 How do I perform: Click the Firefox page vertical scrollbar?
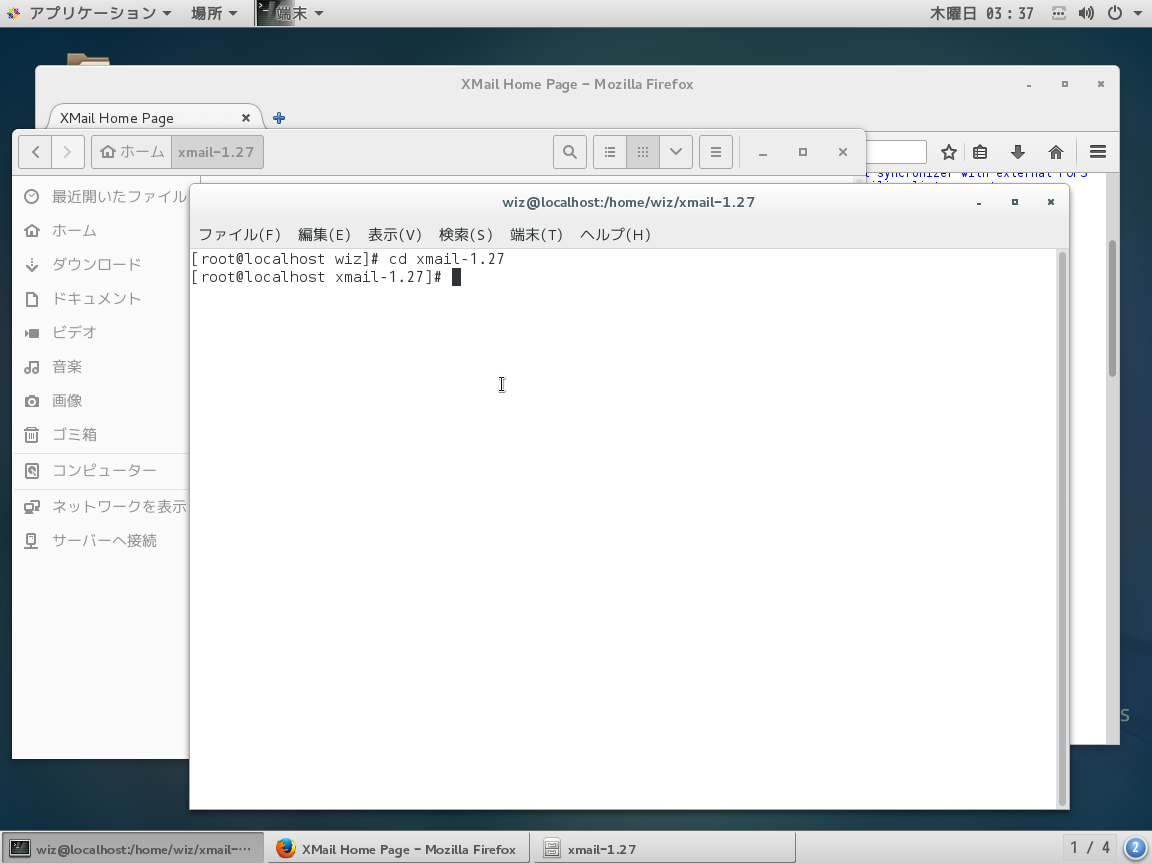(x=1112, y=309)
